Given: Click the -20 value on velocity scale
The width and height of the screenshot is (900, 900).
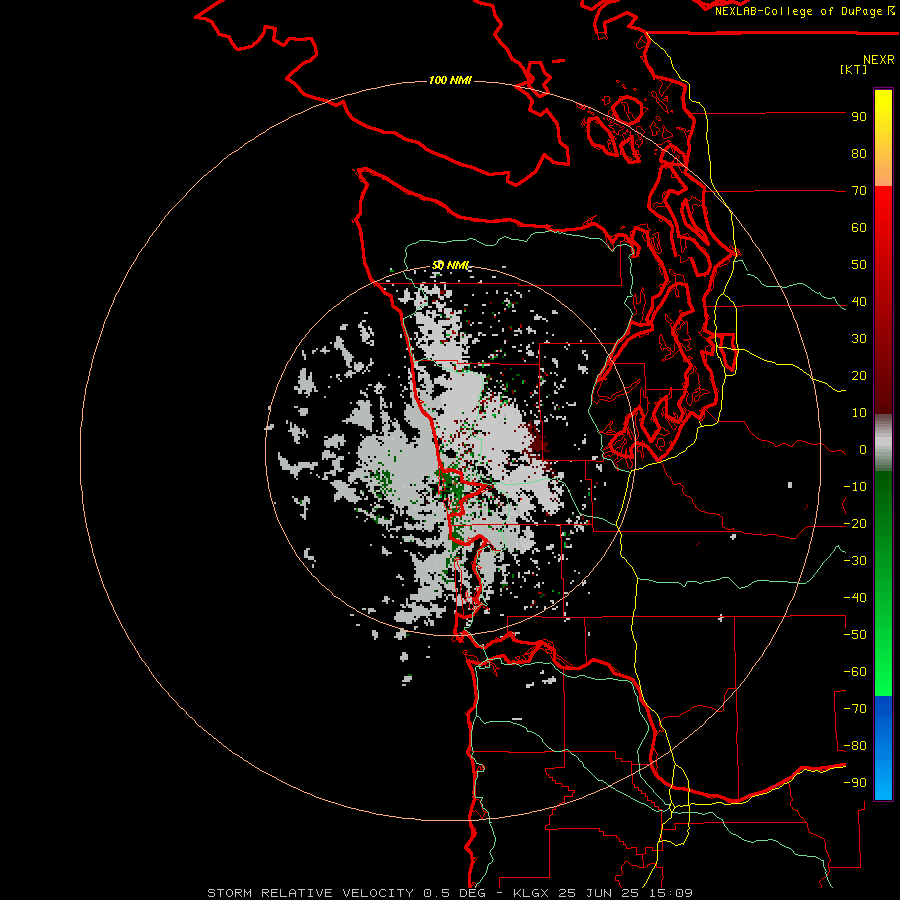Looking at the screenshot, I should [x=855, y=524].
